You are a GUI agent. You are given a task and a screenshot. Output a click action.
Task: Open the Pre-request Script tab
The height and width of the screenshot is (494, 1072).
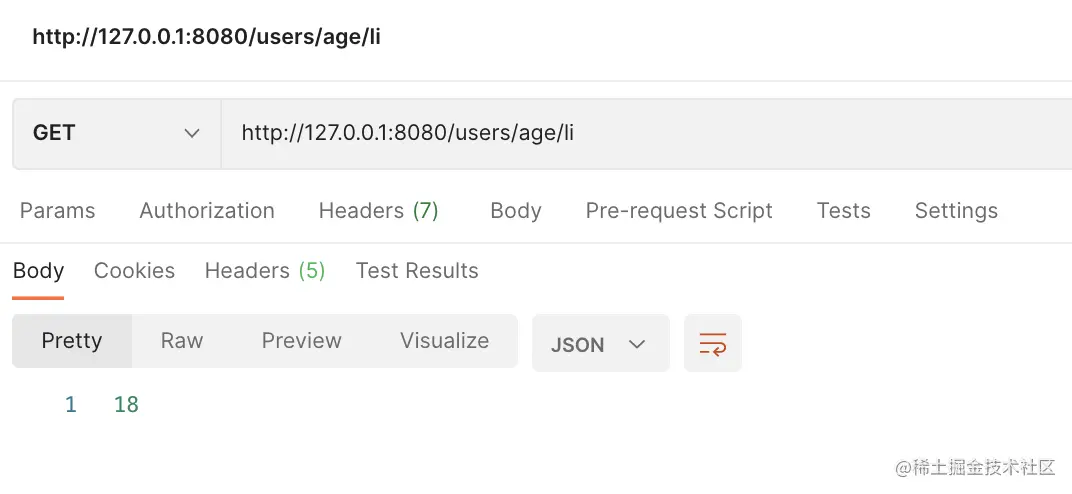[679, 211]
